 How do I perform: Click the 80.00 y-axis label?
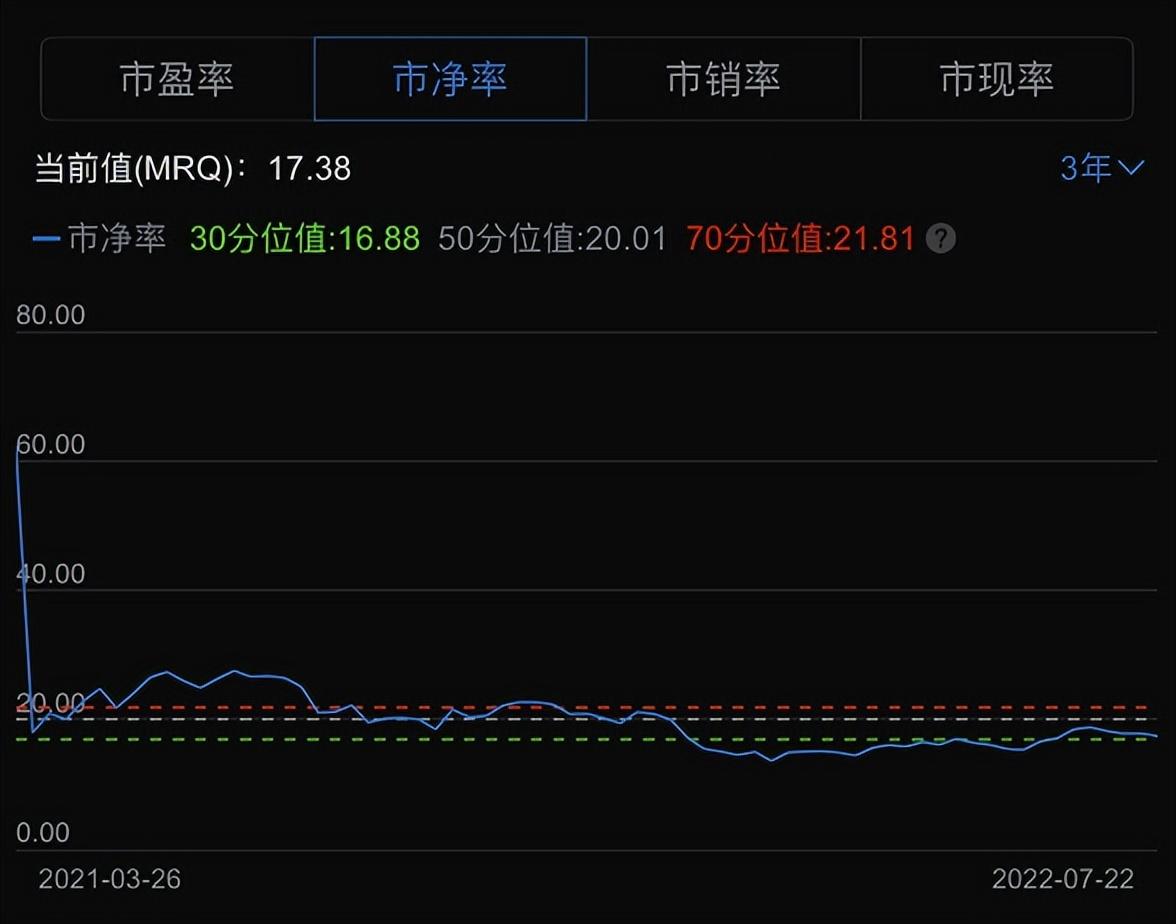(x=51, y=315)
